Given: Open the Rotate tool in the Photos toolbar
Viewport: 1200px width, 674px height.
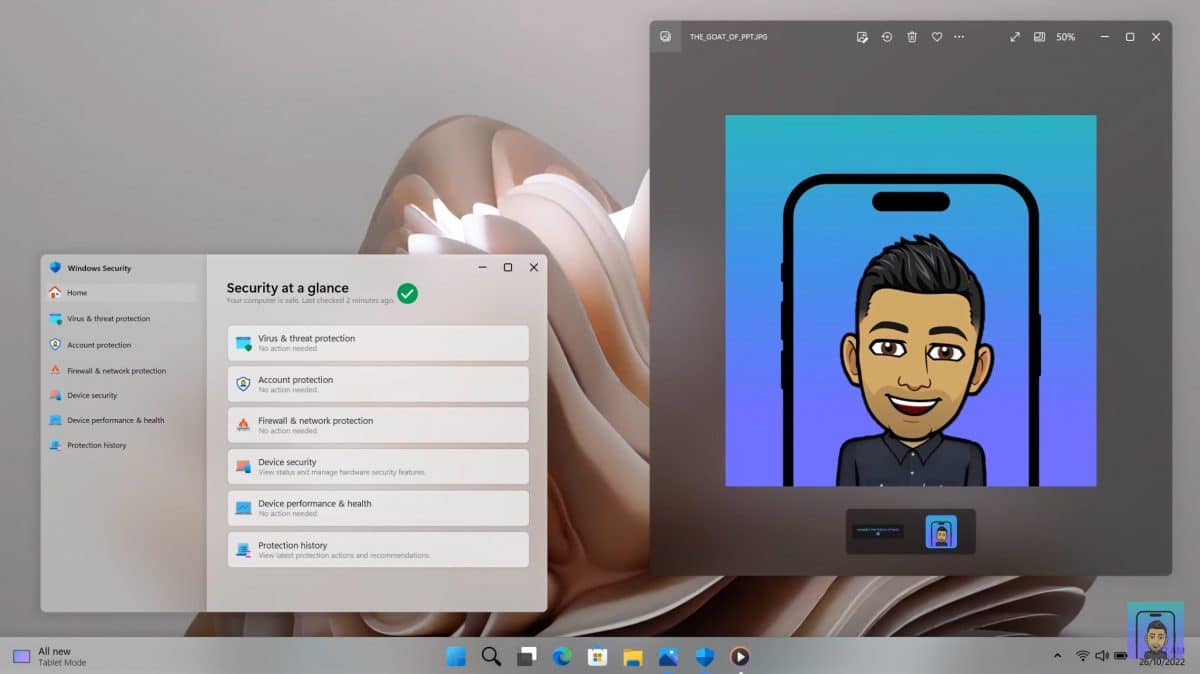Looking at the screenshot, I should (886, 36).
